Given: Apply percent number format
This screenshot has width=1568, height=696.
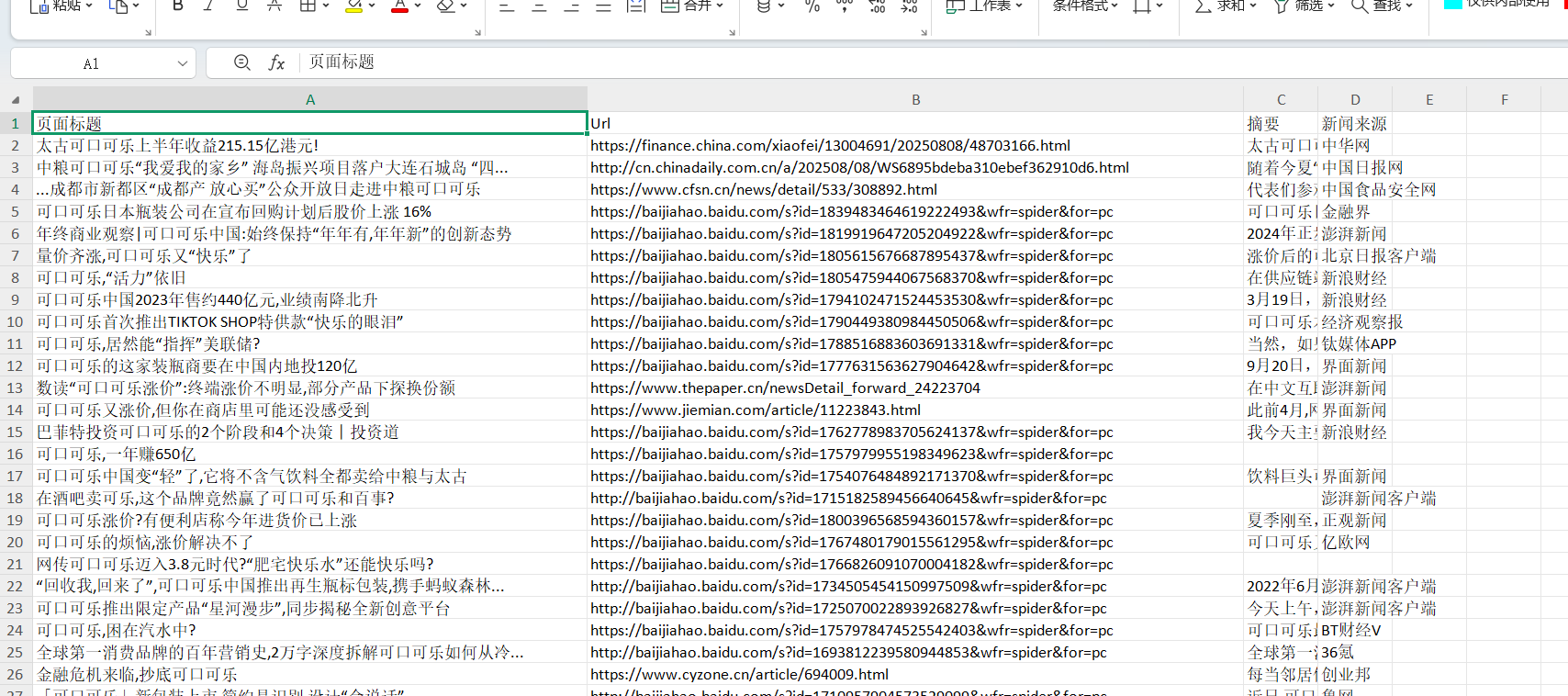Looking at the screenshot, I should [x=812, y=6].
